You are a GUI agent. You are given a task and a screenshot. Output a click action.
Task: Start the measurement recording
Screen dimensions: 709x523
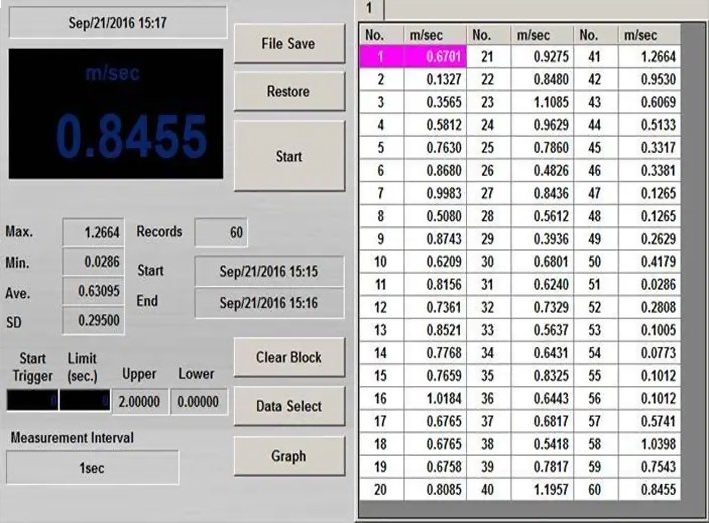(x=288, y=157)
